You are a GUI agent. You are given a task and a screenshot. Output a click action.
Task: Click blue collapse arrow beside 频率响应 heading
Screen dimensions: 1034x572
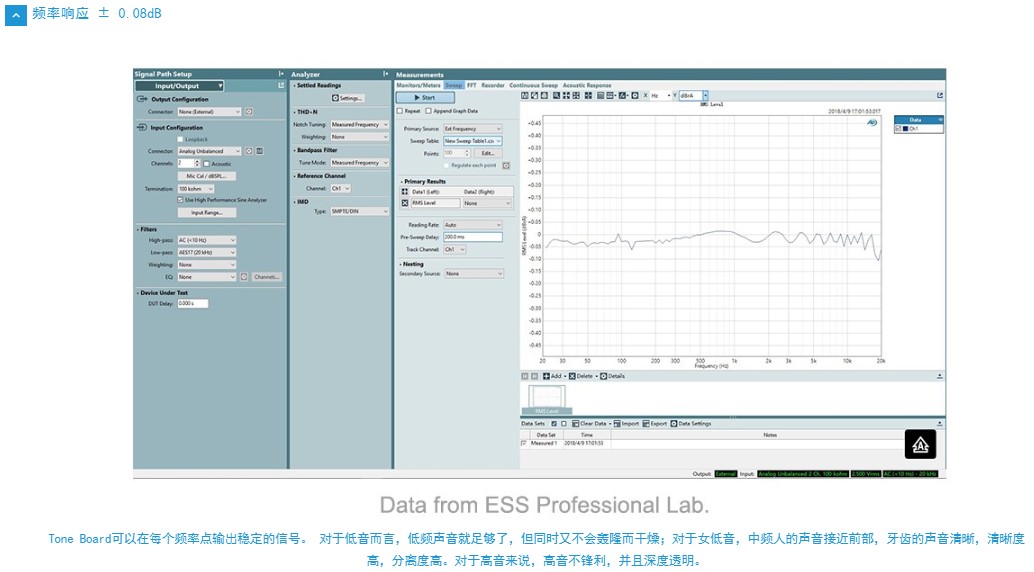(16, 15)
